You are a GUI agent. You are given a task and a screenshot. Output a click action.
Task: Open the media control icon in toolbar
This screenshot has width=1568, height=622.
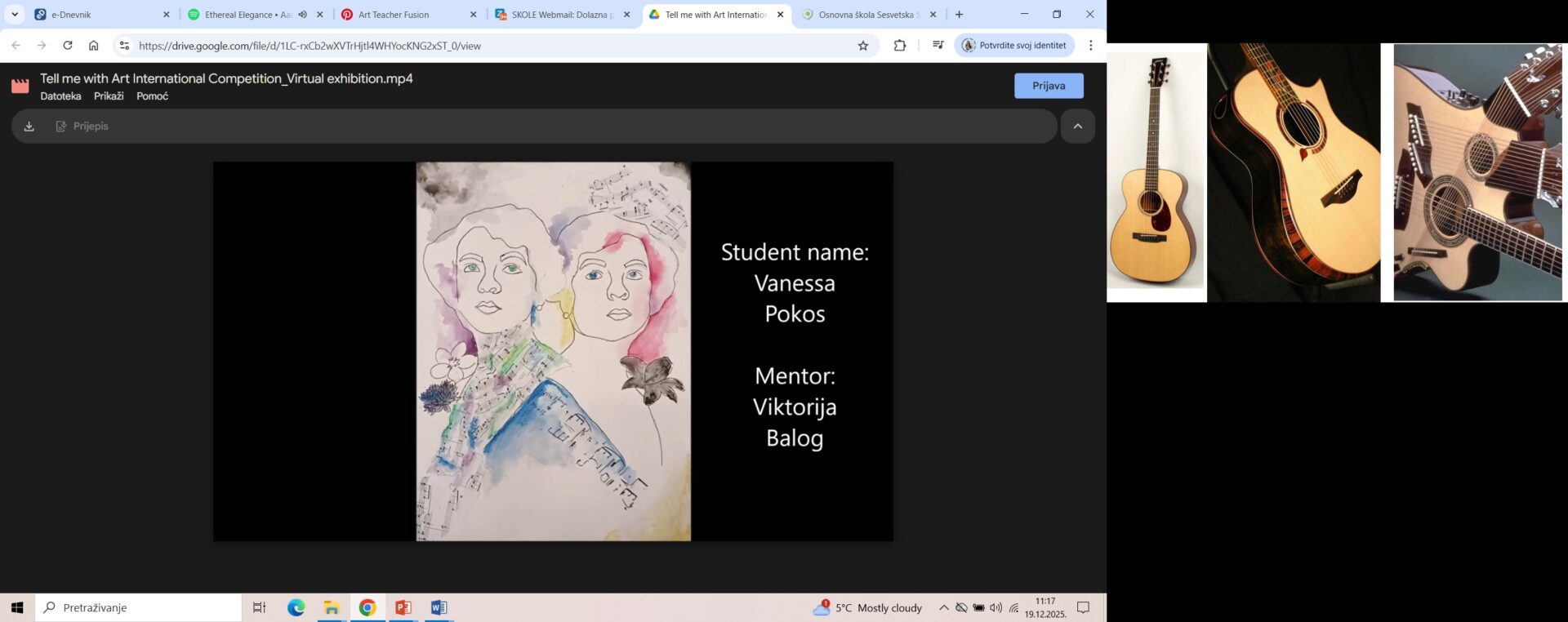point(938,46)
